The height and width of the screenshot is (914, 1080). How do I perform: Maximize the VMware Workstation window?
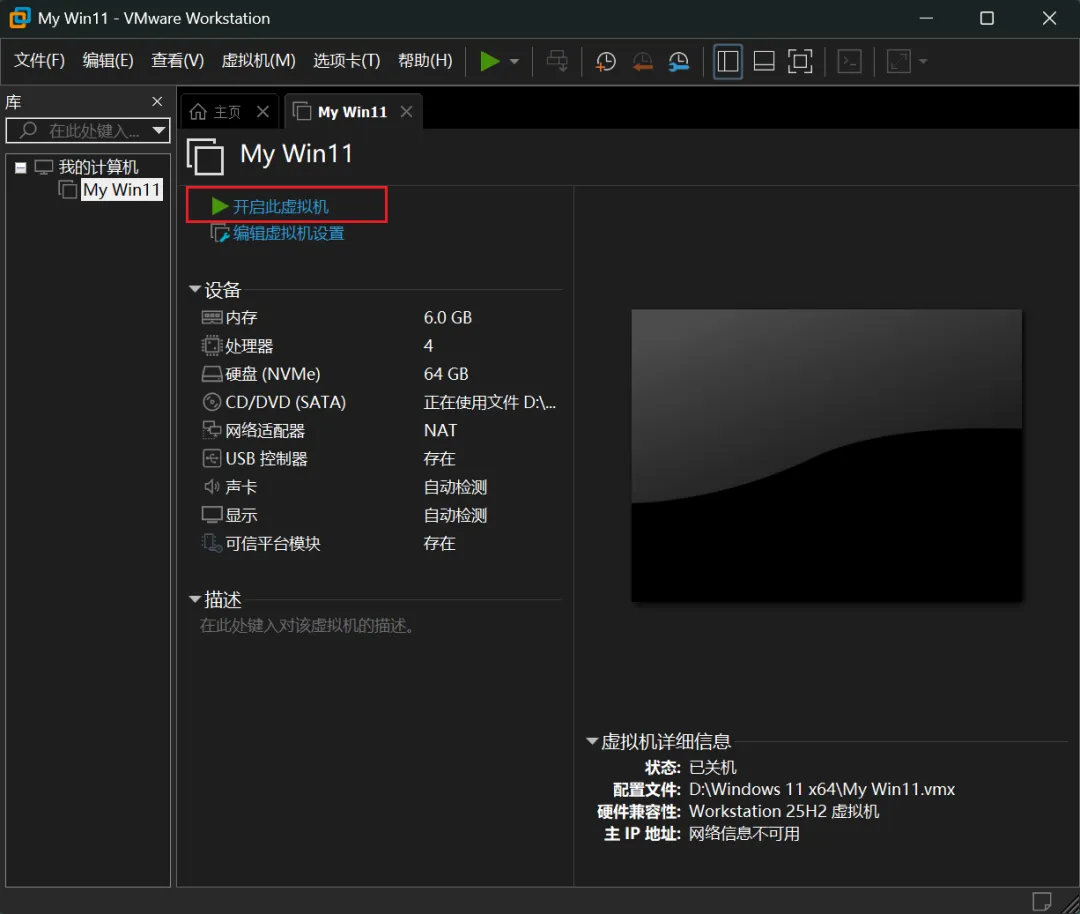[x=986, y=18]
